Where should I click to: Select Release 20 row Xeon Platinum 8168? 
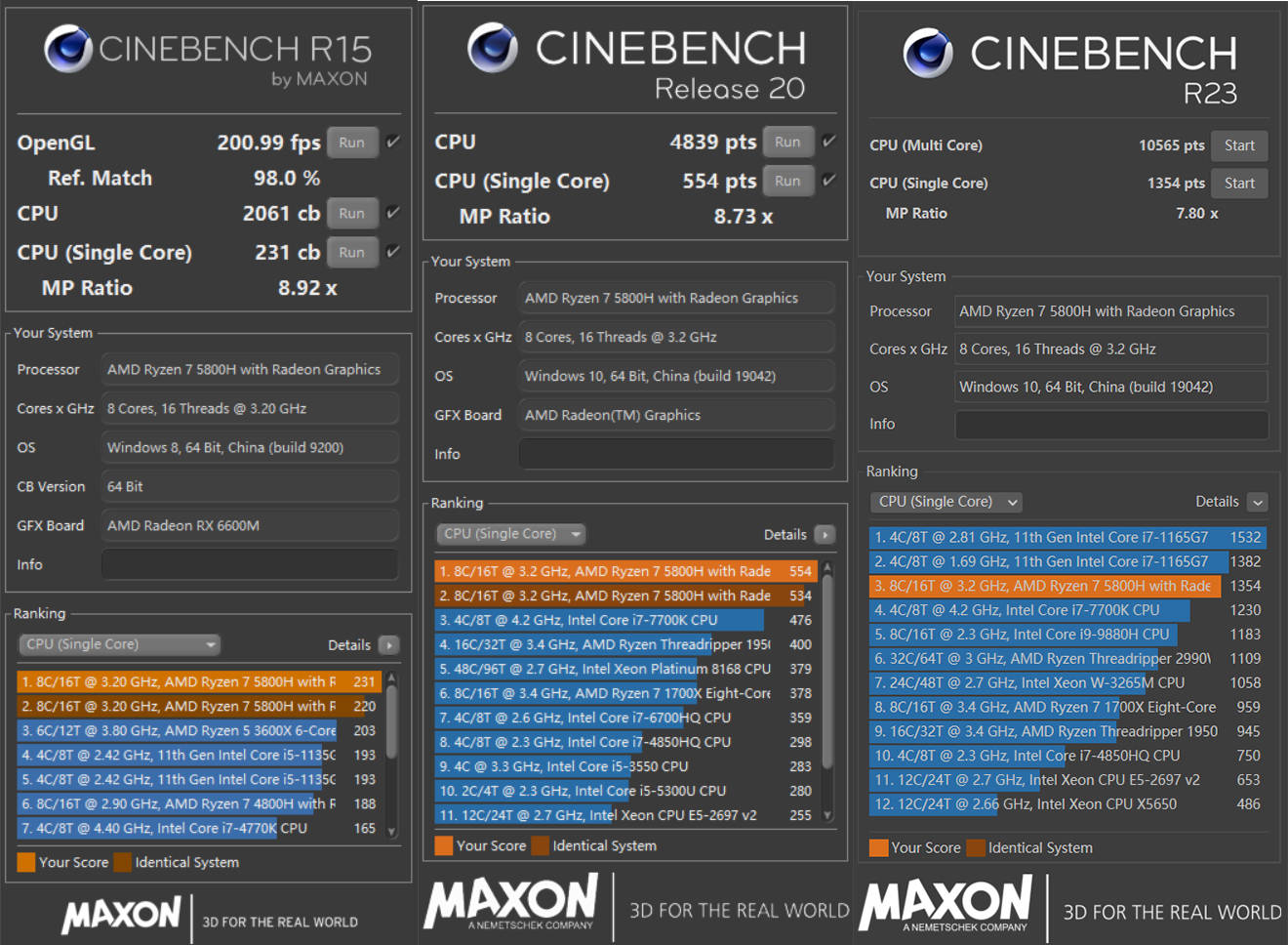[626, 669]
